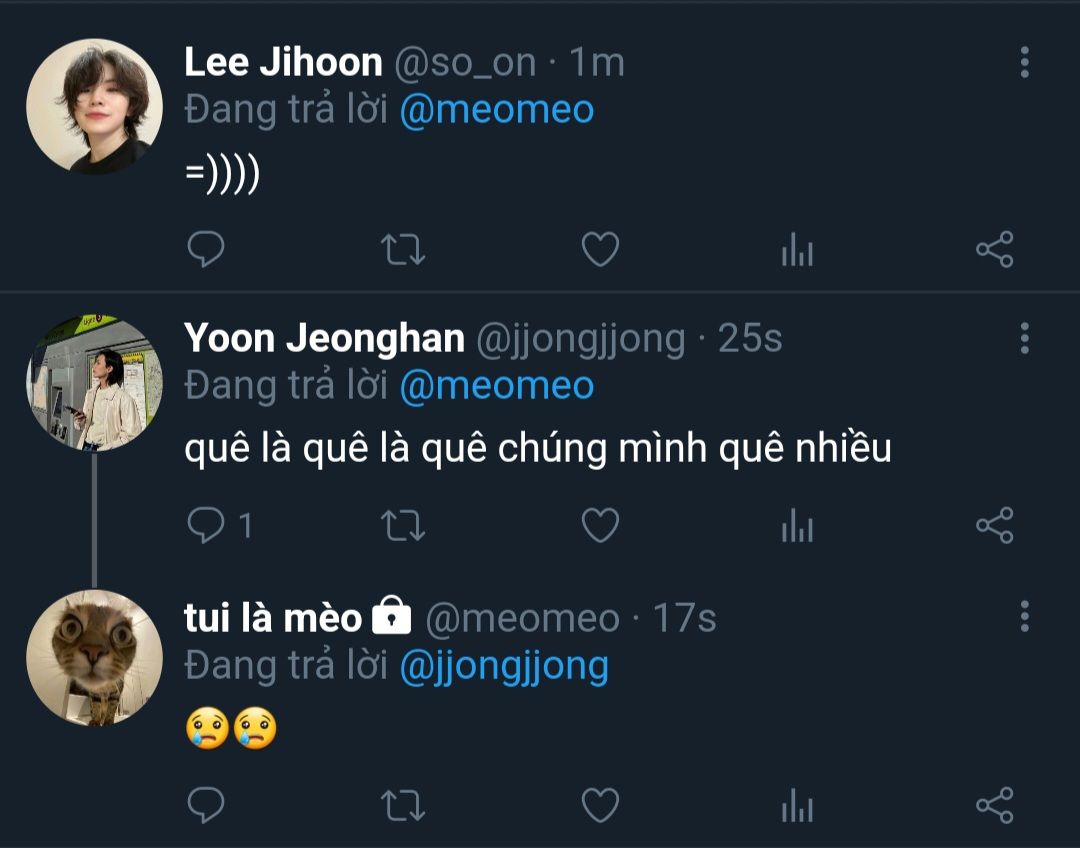Viewport: 1080px width, 848px height.
Task: Open the @jjongjjong mention link
Action: tap(503, 666)
